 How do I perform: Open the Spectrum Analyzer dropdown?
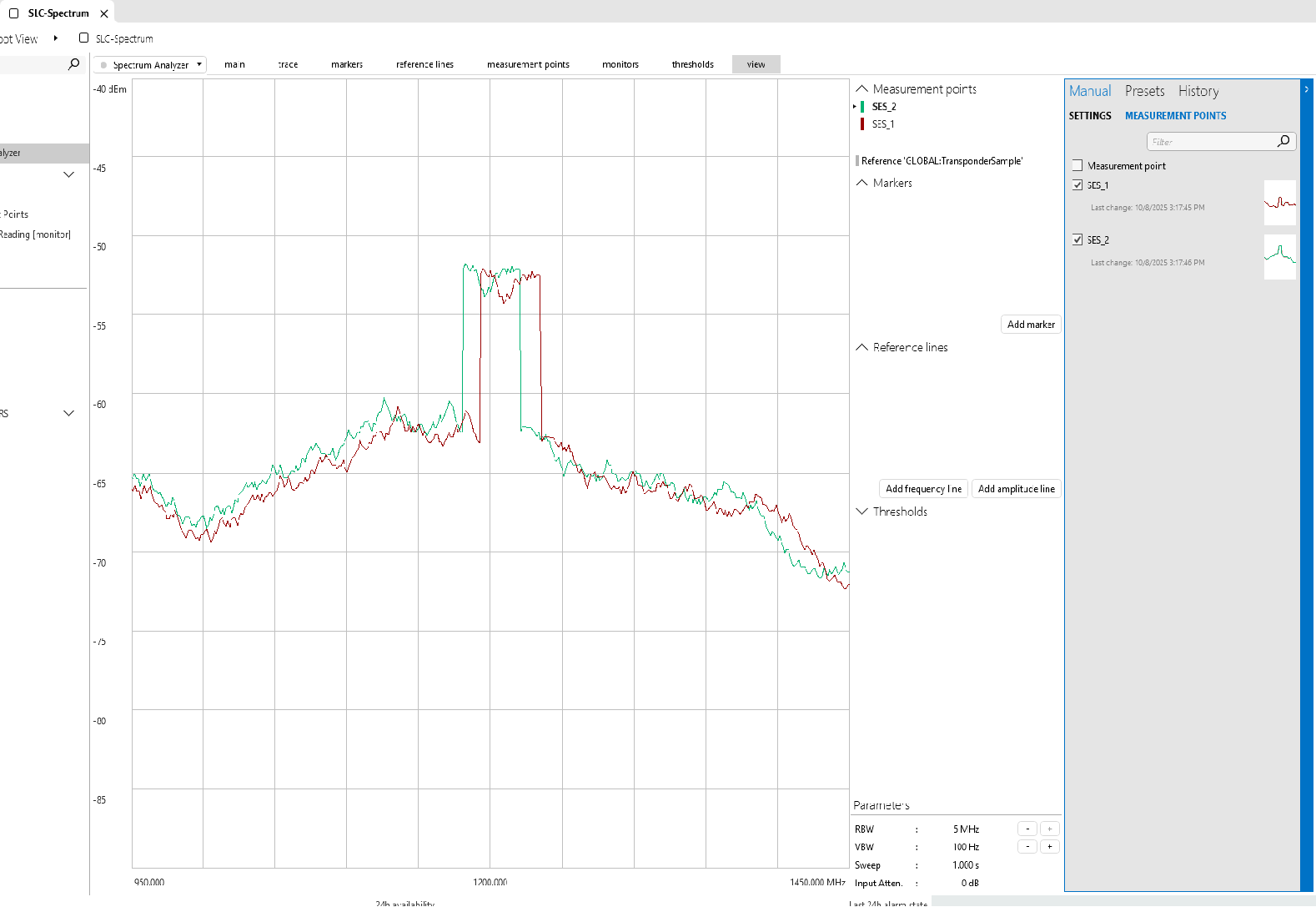pos(150,65)
